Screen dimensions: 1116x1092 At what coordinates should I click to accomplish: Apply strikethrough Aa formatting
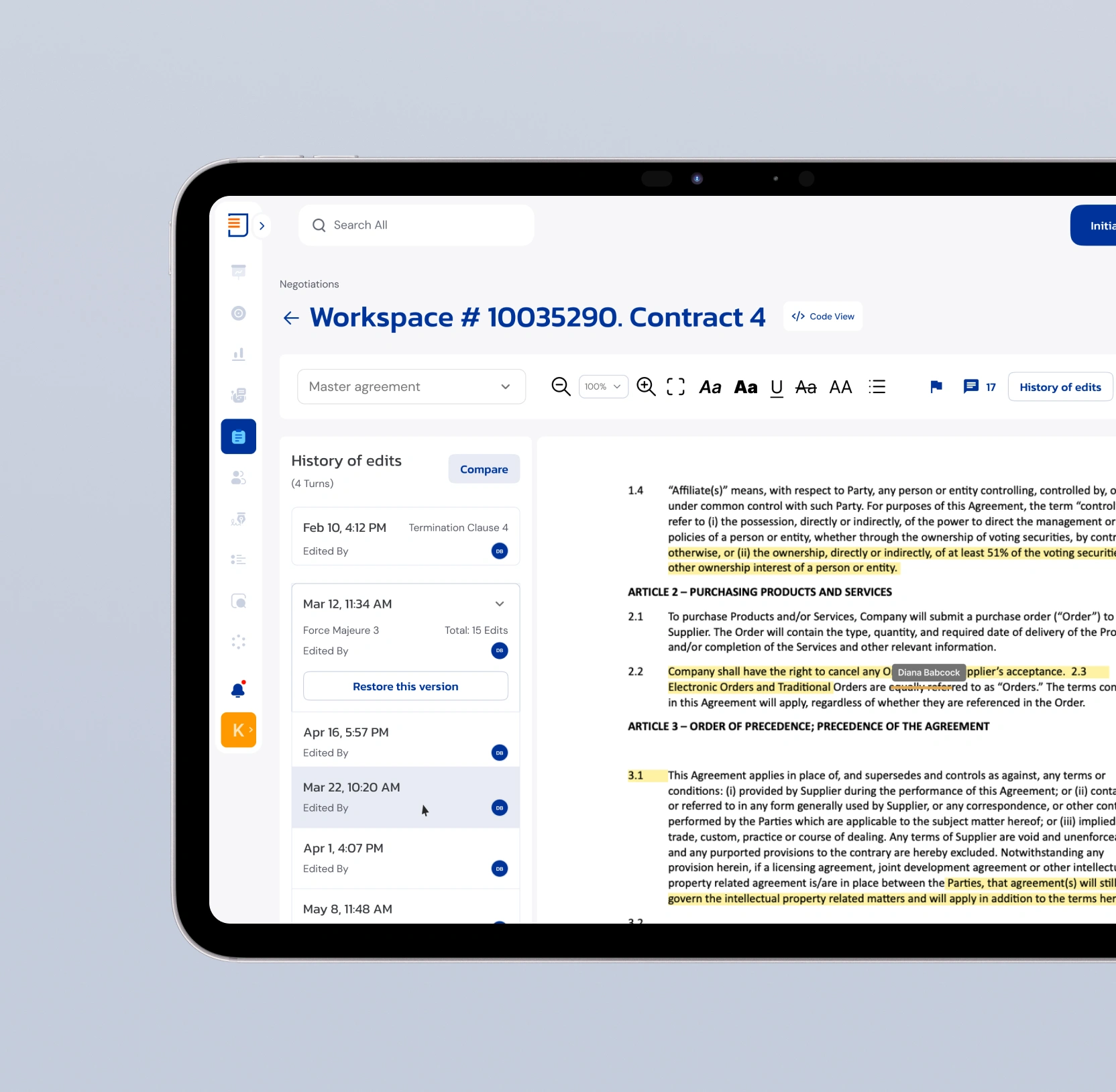(x=805, y=387)
